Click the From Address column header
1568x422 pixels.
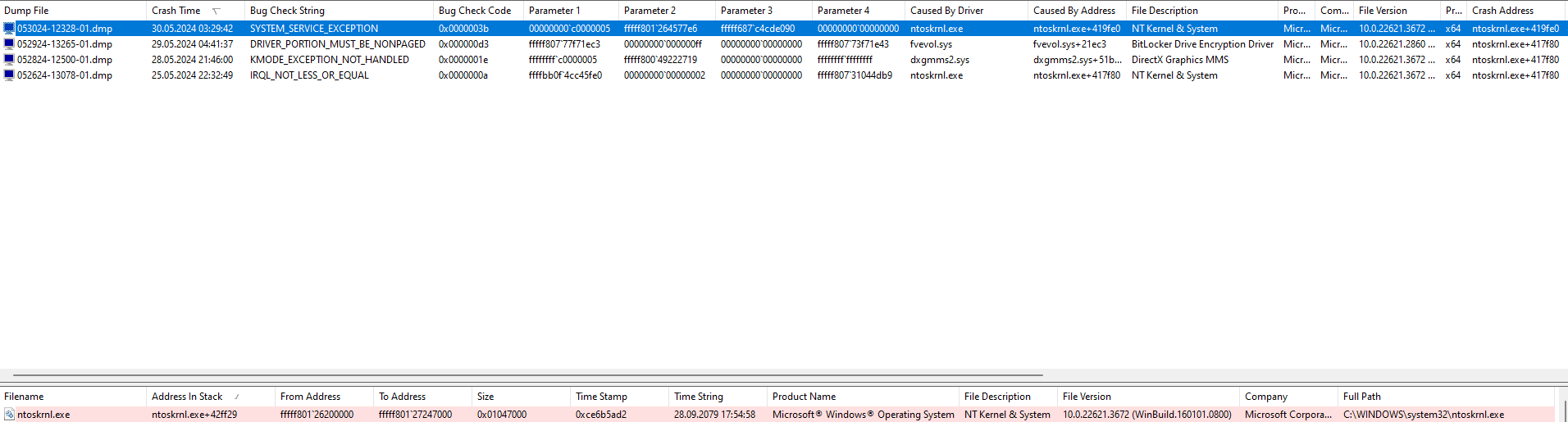324,397
